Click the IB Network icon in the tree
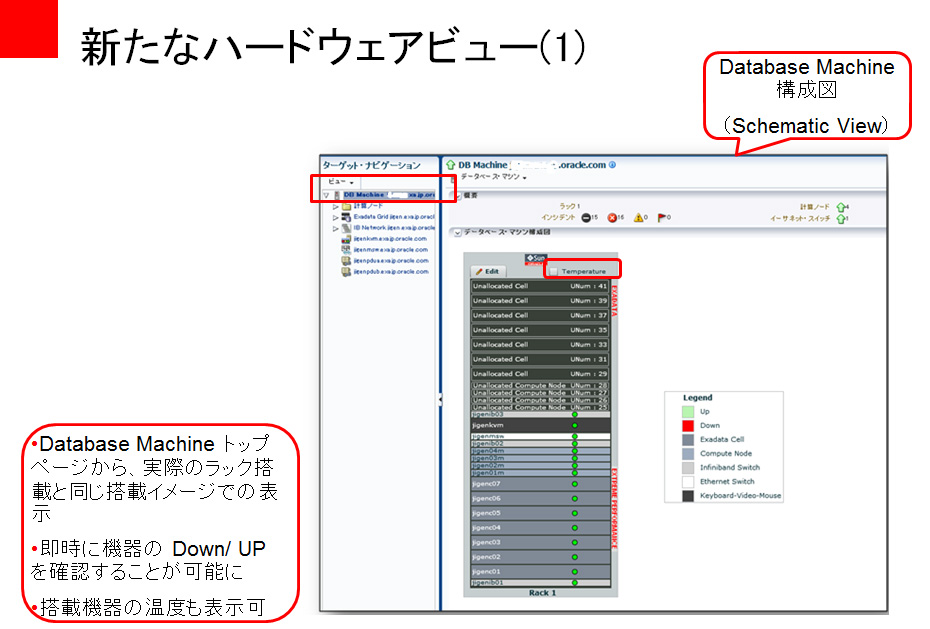 pos(346,228)
